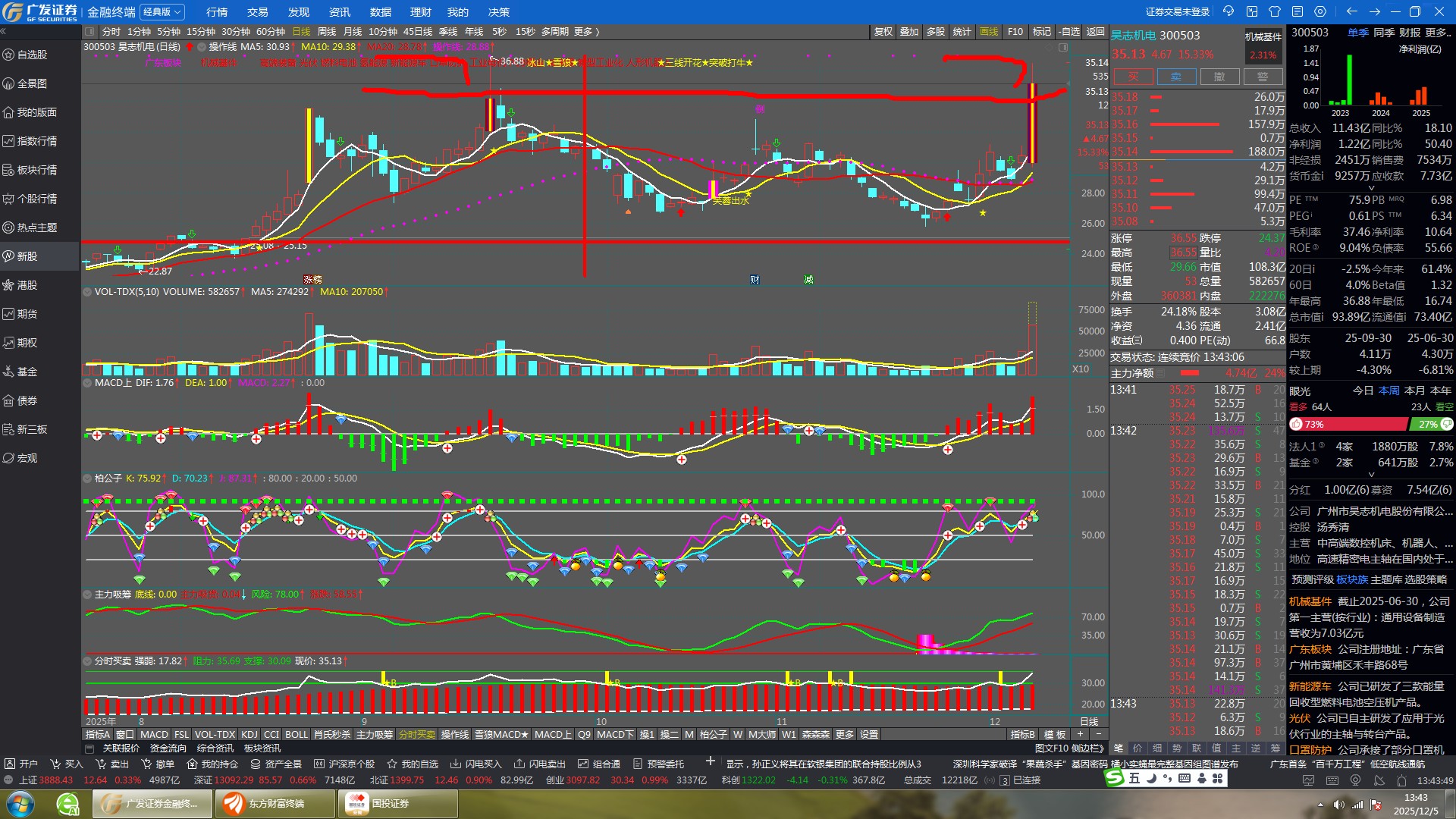
Task: Click 我的持仓 holdings toolbar icon
Action: [212, 764]
